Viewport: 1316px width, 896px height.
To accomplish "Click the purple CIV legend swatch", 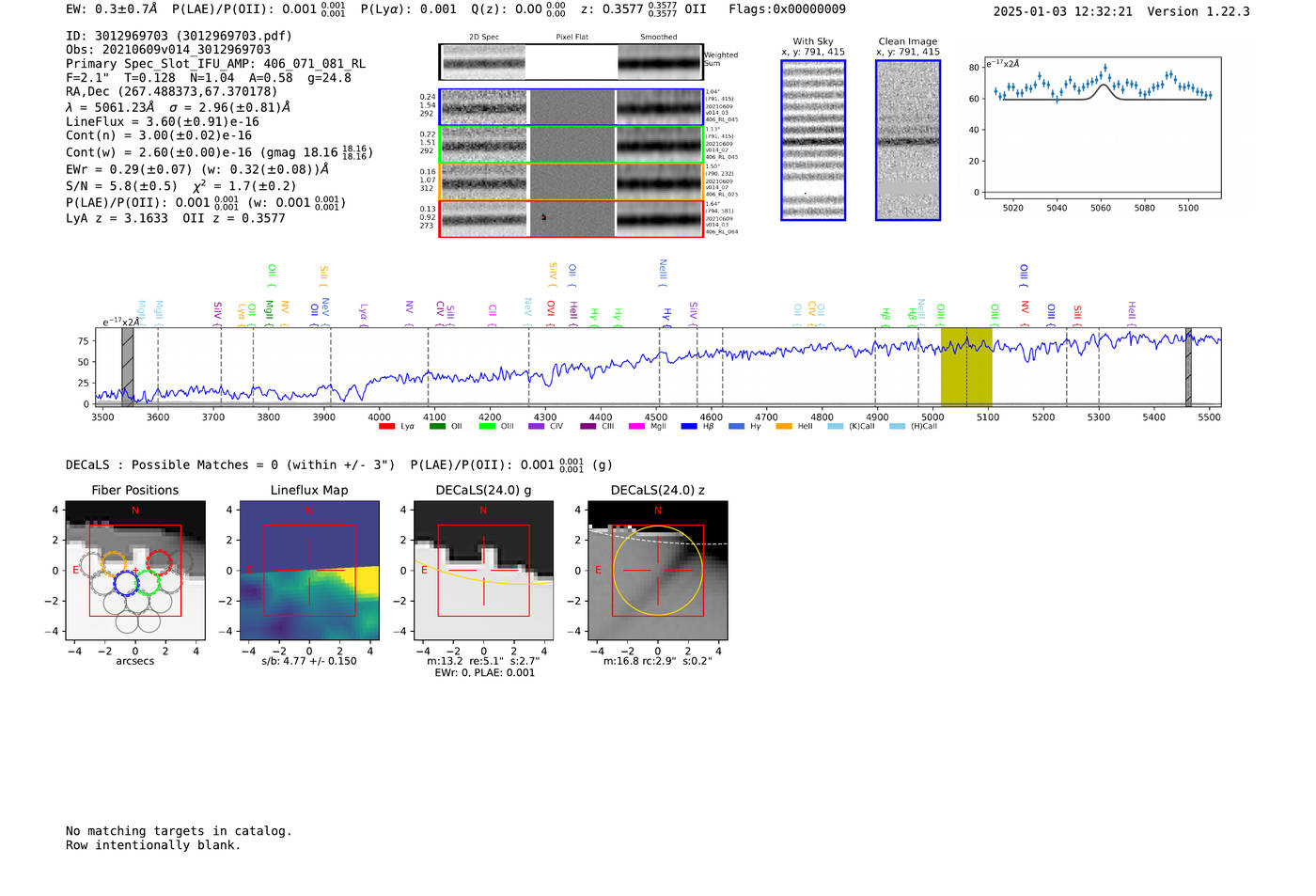I will pos(536,427).
